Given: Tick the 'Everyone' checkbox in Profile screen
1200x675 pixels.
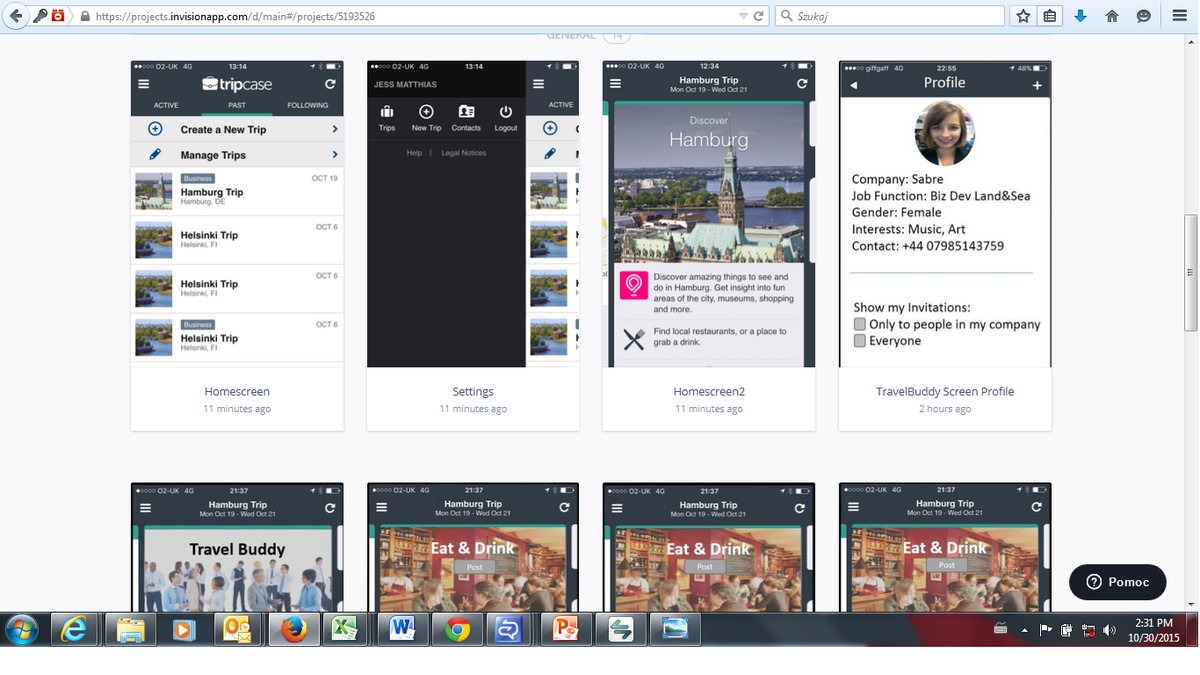Looking at the screenshot, I should 859,341.
